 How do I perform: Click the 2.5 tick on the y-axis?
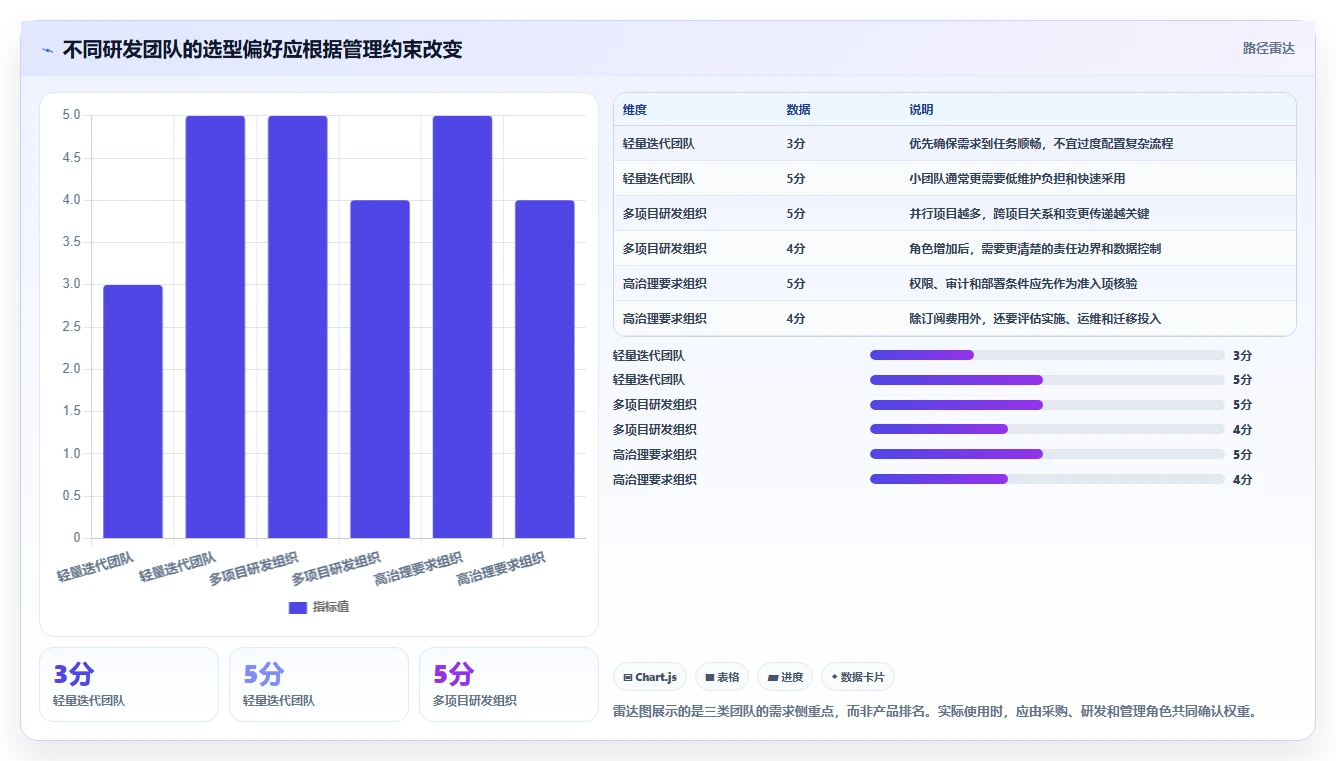click(71, 327)
